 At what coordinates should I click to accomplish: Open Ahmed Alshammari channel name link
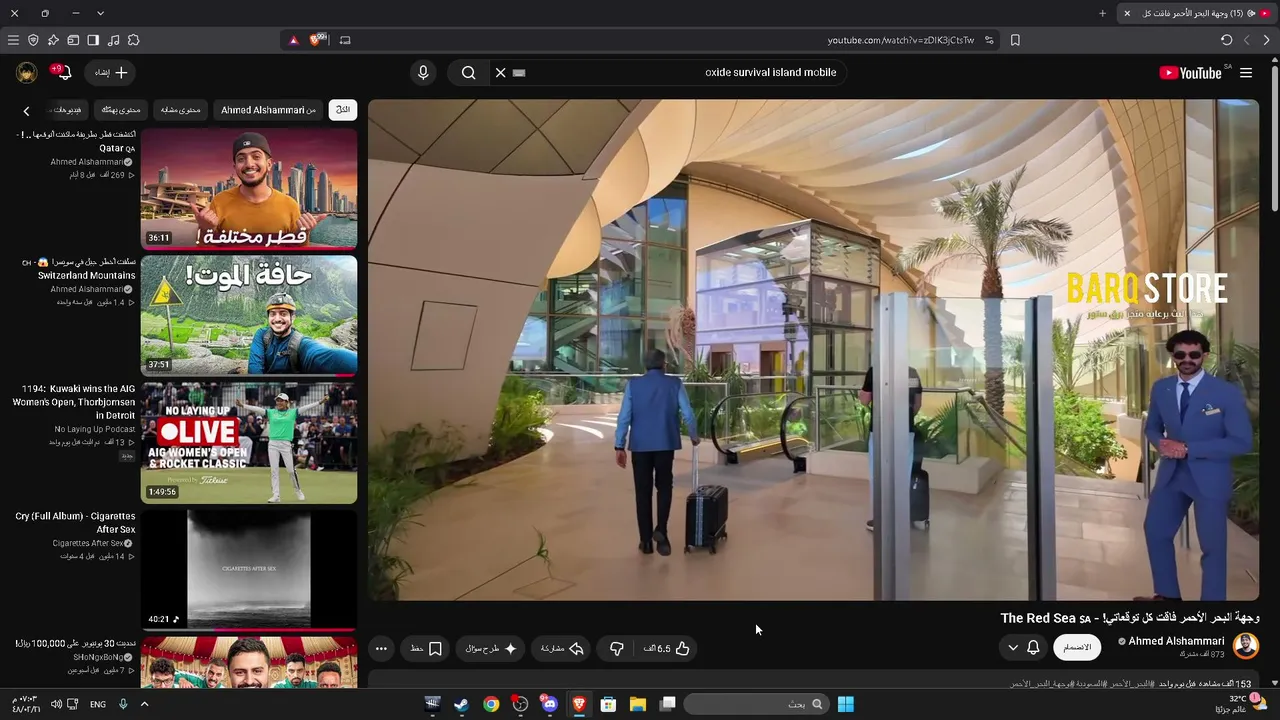1176,641
